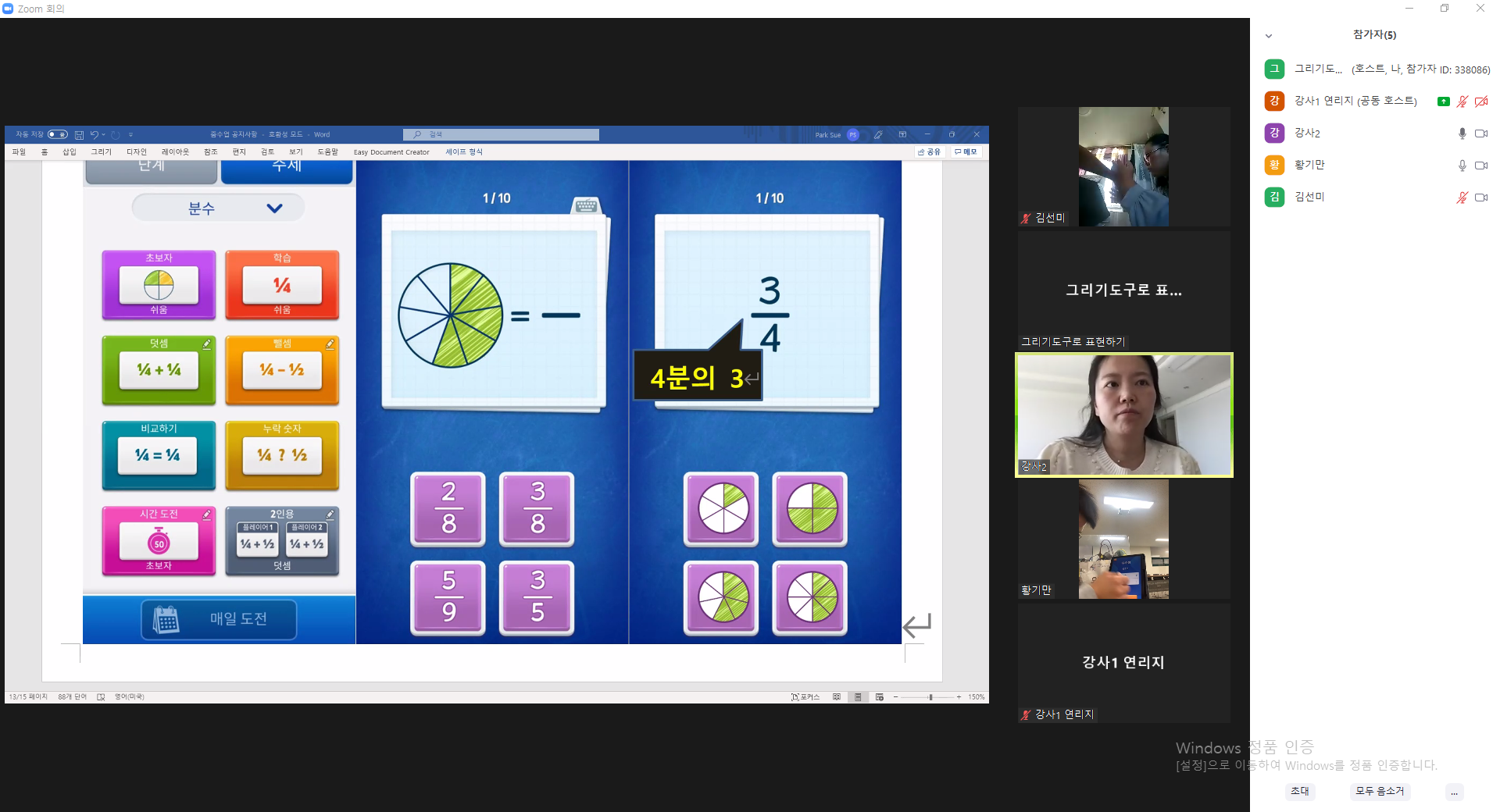The image size is (1500, 812).
Task: Open the 레이아웃 ribbon tab
Action: [175, 152]
